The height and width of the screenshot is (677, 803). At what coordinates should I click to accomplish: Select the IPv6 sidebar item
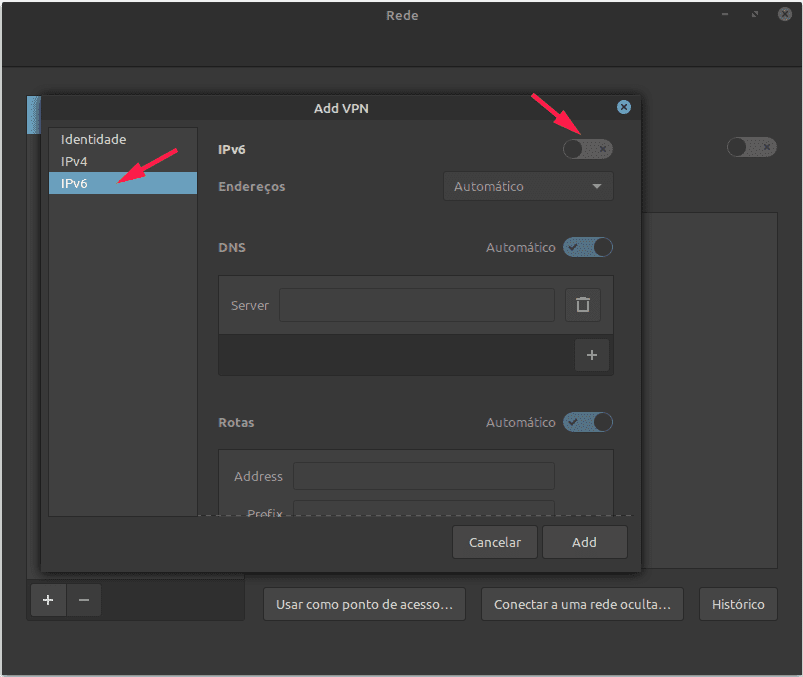75,183
